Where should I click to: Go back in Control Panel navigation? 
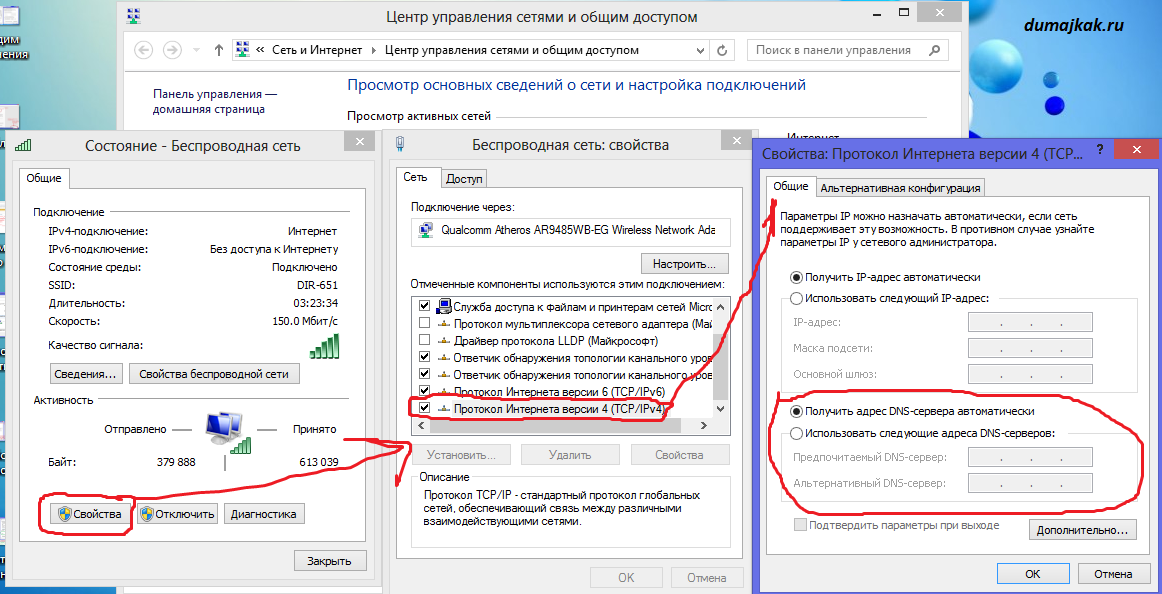point(144,50)
